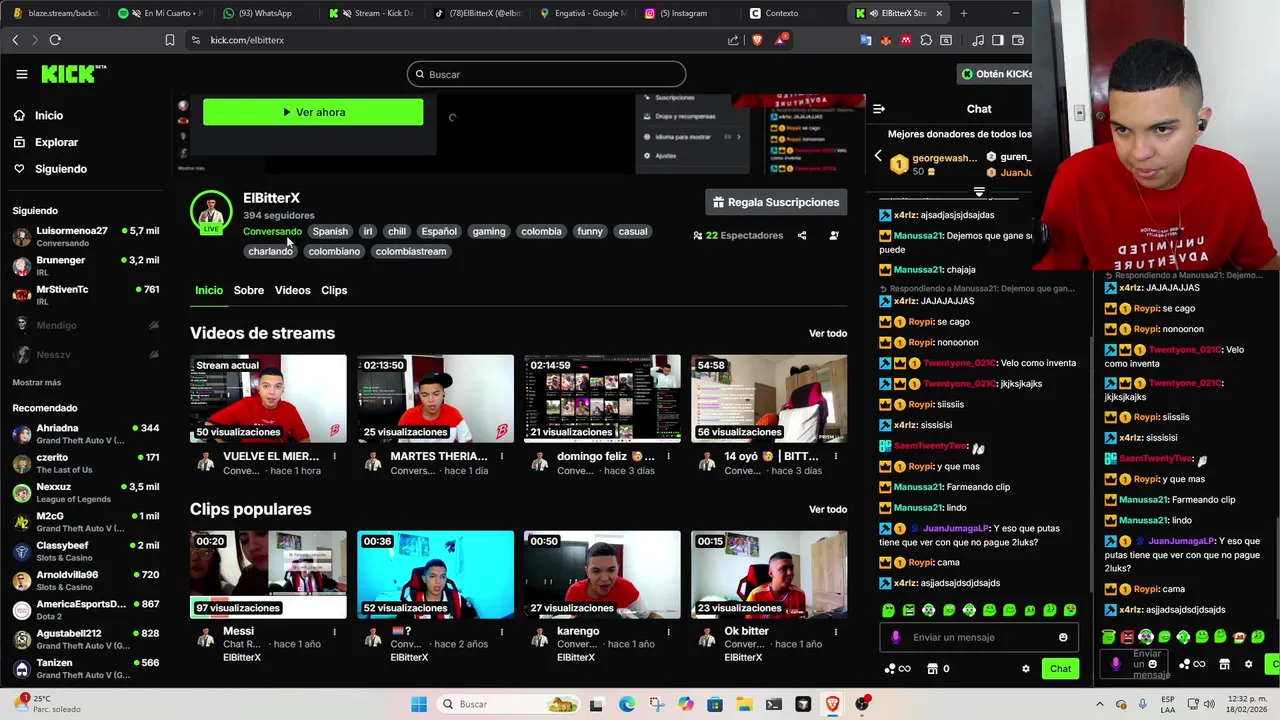
Task: Select the colombia tag
Action: (x=541, y=231)
